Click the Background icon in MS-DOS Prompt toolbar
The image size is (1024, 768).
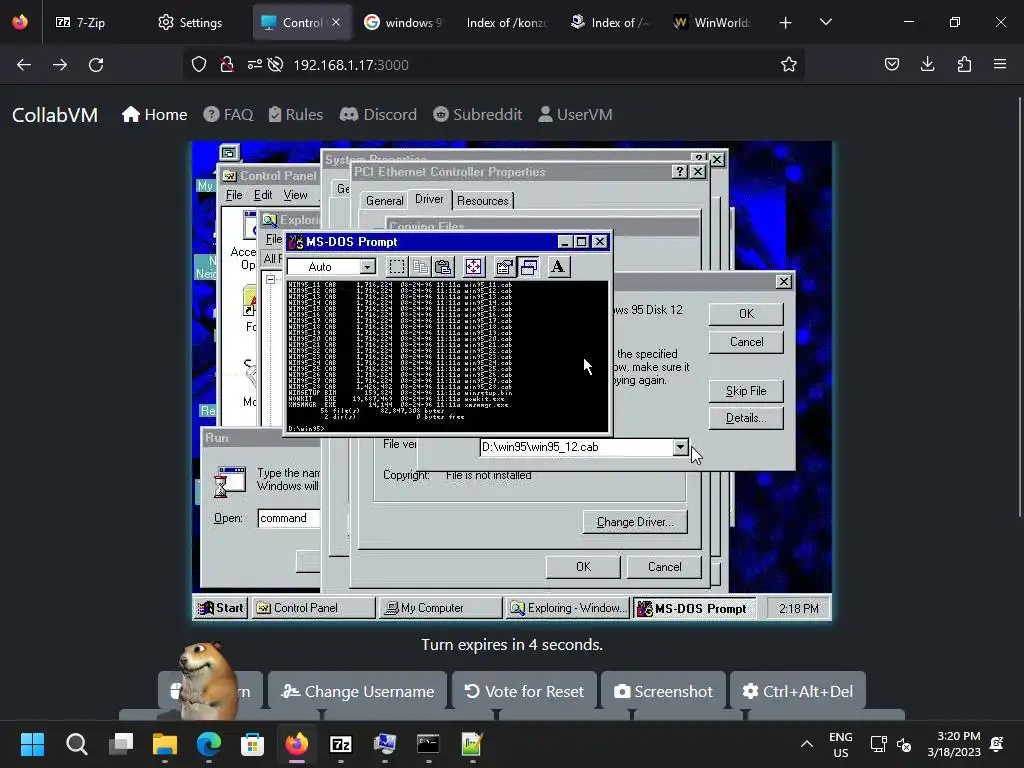click(528, 266)
